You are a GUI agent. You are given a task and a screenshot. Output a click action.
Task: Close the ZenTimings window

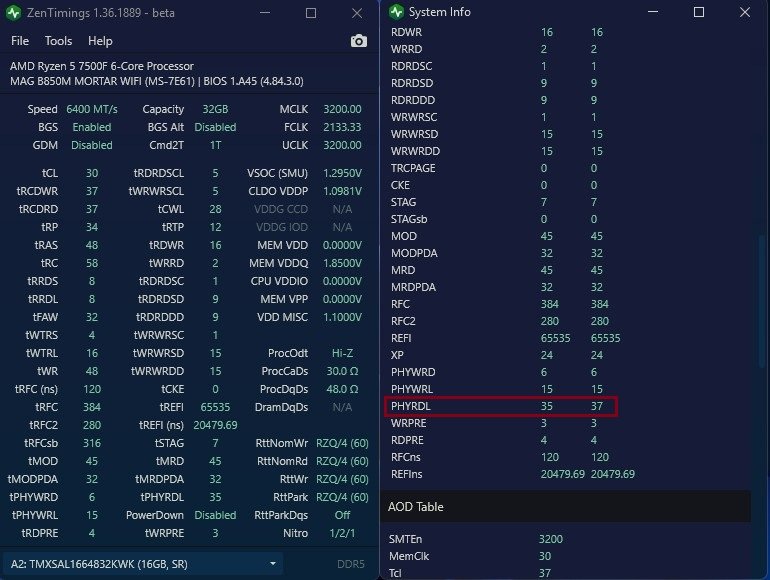(357, 13)
